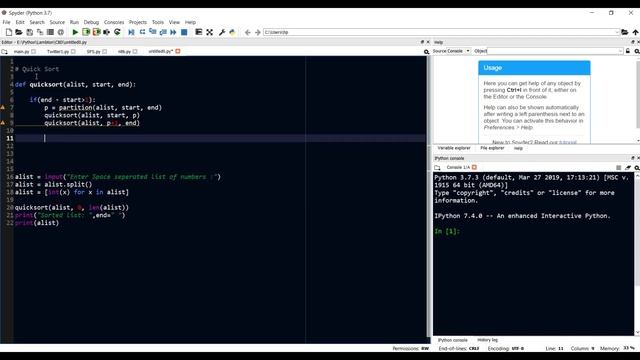
Task: Run selection or current line
Action: coord(107,32)
